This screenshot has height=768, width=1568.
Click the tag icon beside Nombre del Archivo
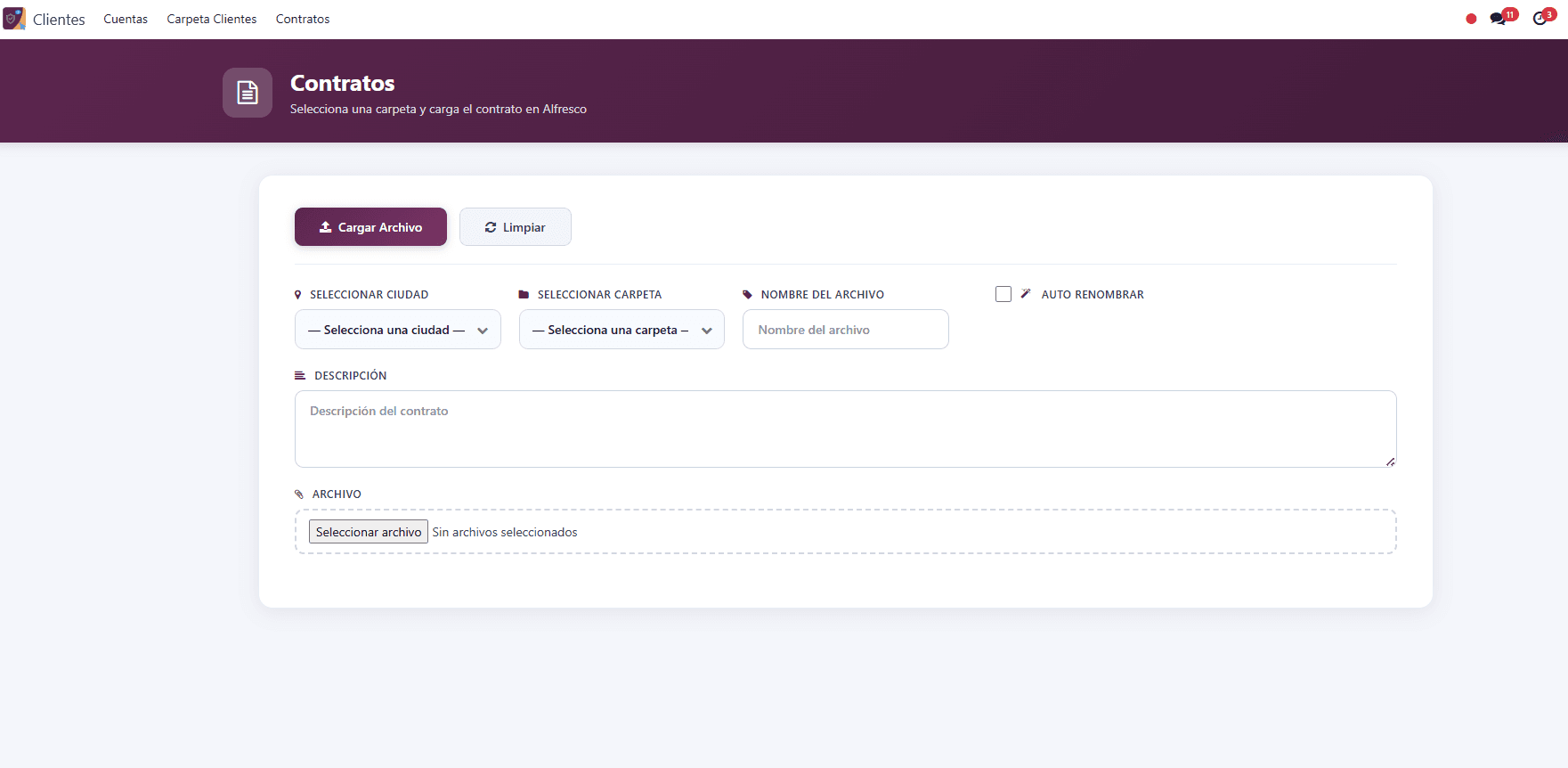click(748, 295)
